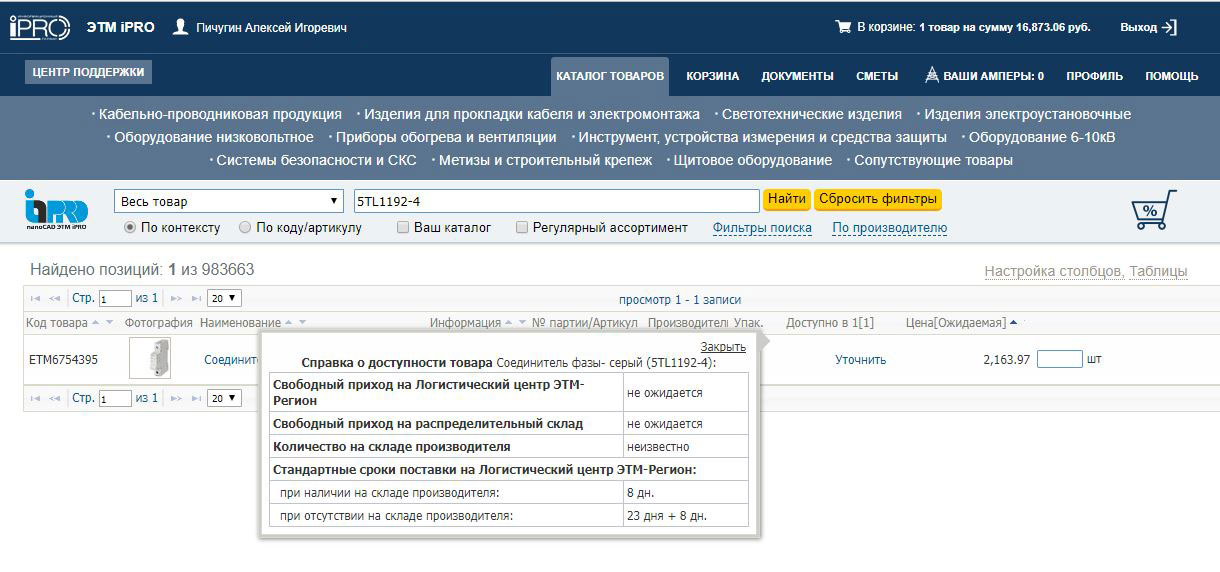Open Каталог товаров tab
The width and height of the screenshot is (1220, 572).
(x=610, y=76)
